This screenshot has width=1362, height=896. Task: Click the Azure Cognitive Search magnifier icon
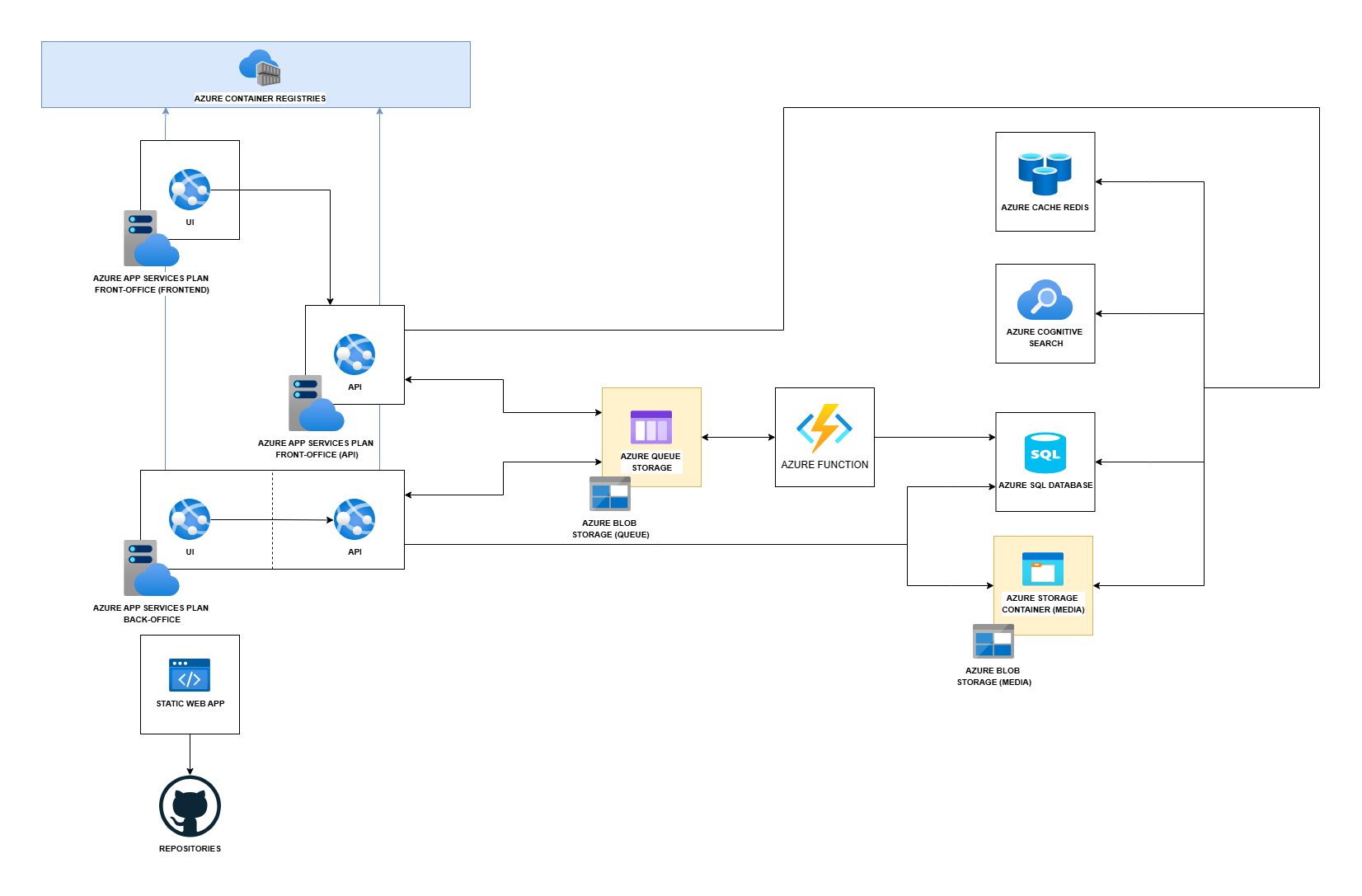point(1045,300)
